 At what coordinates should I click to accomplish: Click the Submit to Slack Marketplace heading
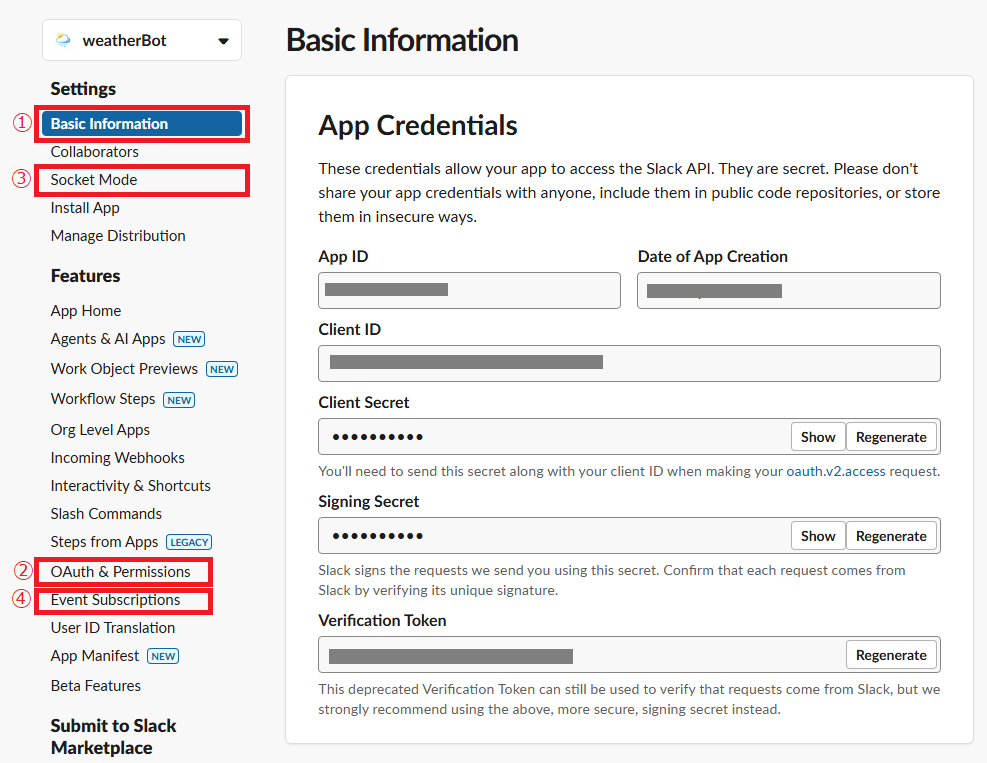tap(113, 737)
